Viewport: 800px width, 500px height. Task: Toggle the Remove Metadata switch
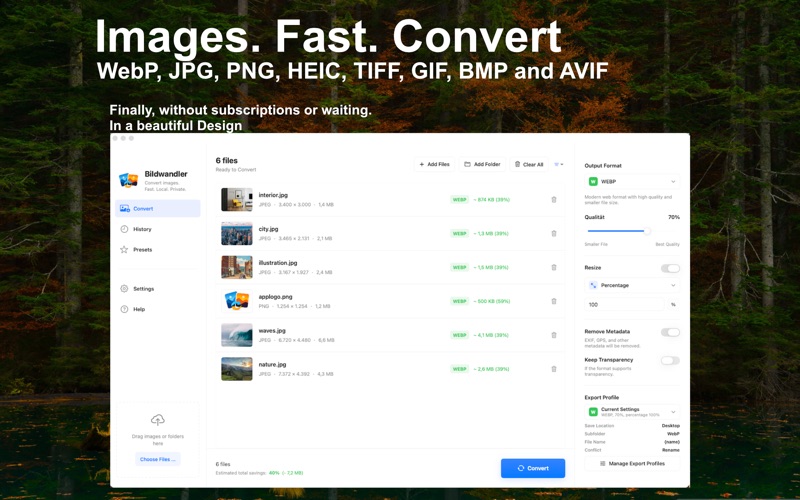click(x=670, y=333)
